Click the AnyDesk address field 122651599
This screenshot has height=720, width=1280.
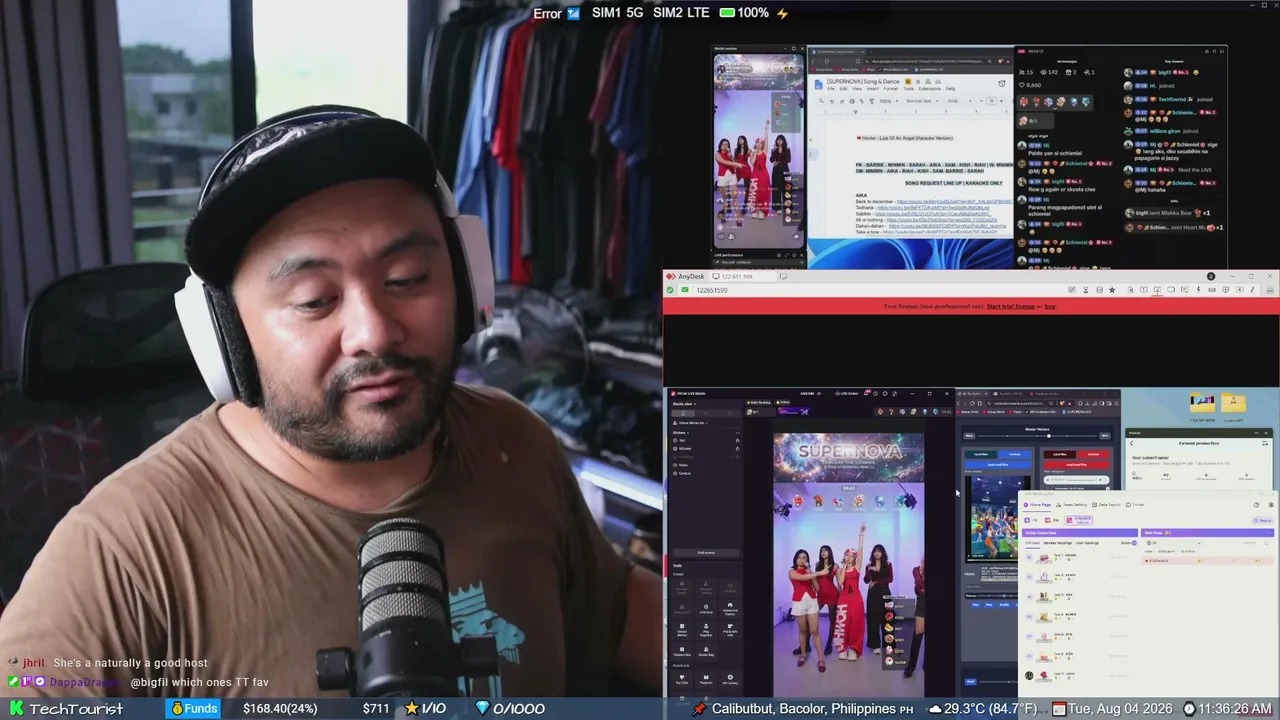pyautogui.click(x=711, y=290)
